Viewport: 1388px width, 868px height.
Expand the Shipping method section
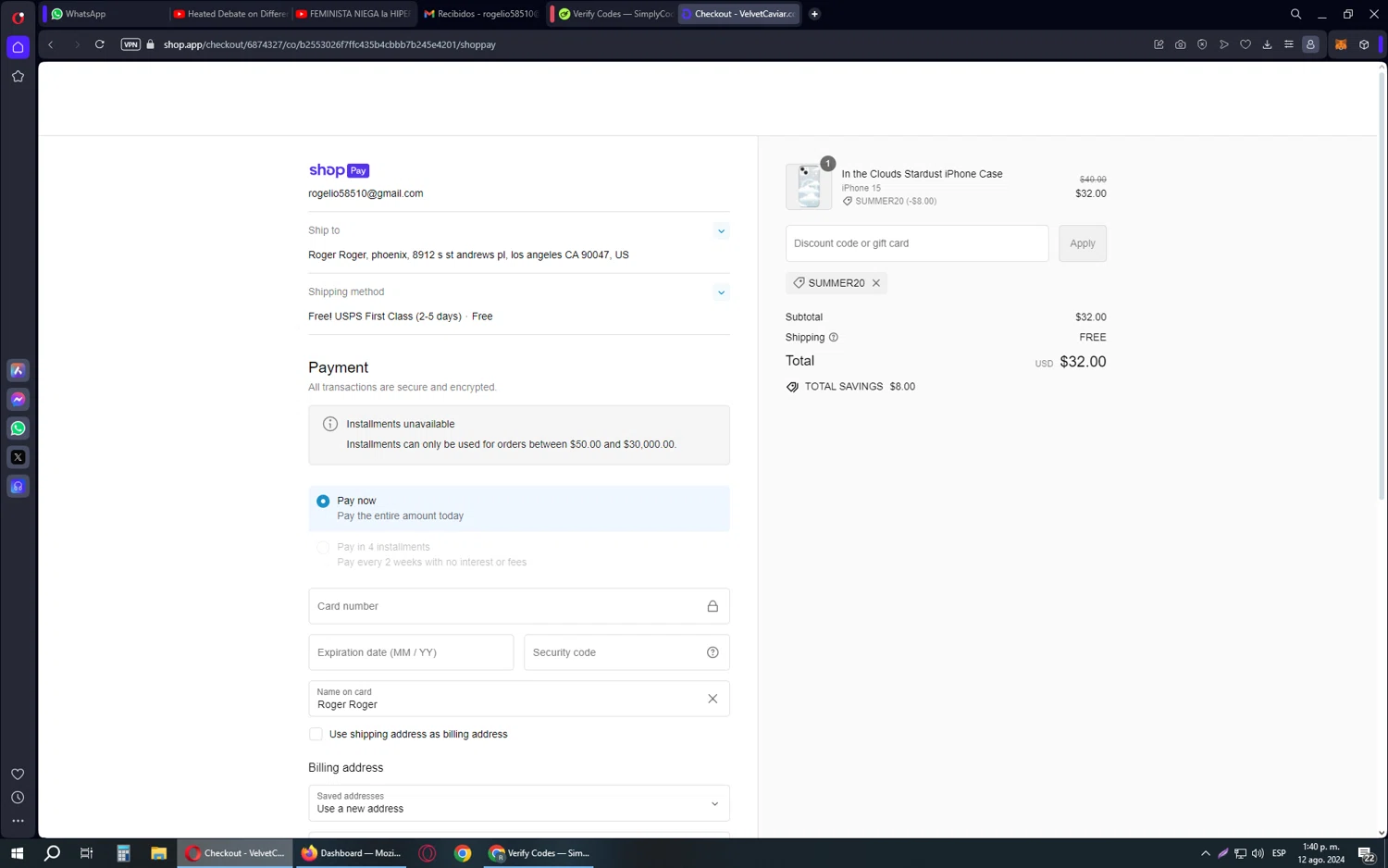coord(721,292)
